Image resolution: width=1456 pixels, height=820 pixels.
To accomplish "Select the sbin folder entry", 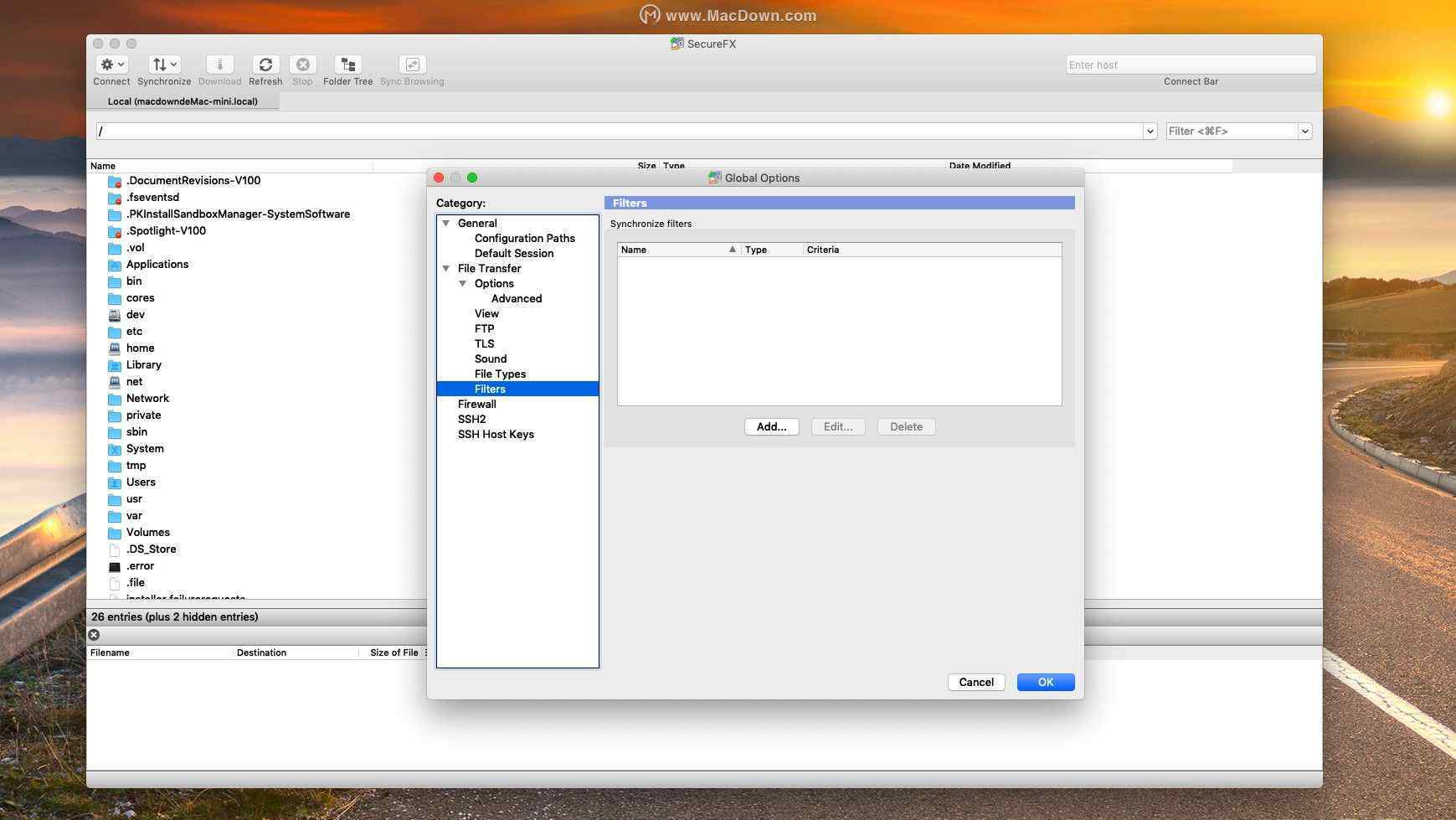I will (x=136, y=431).
